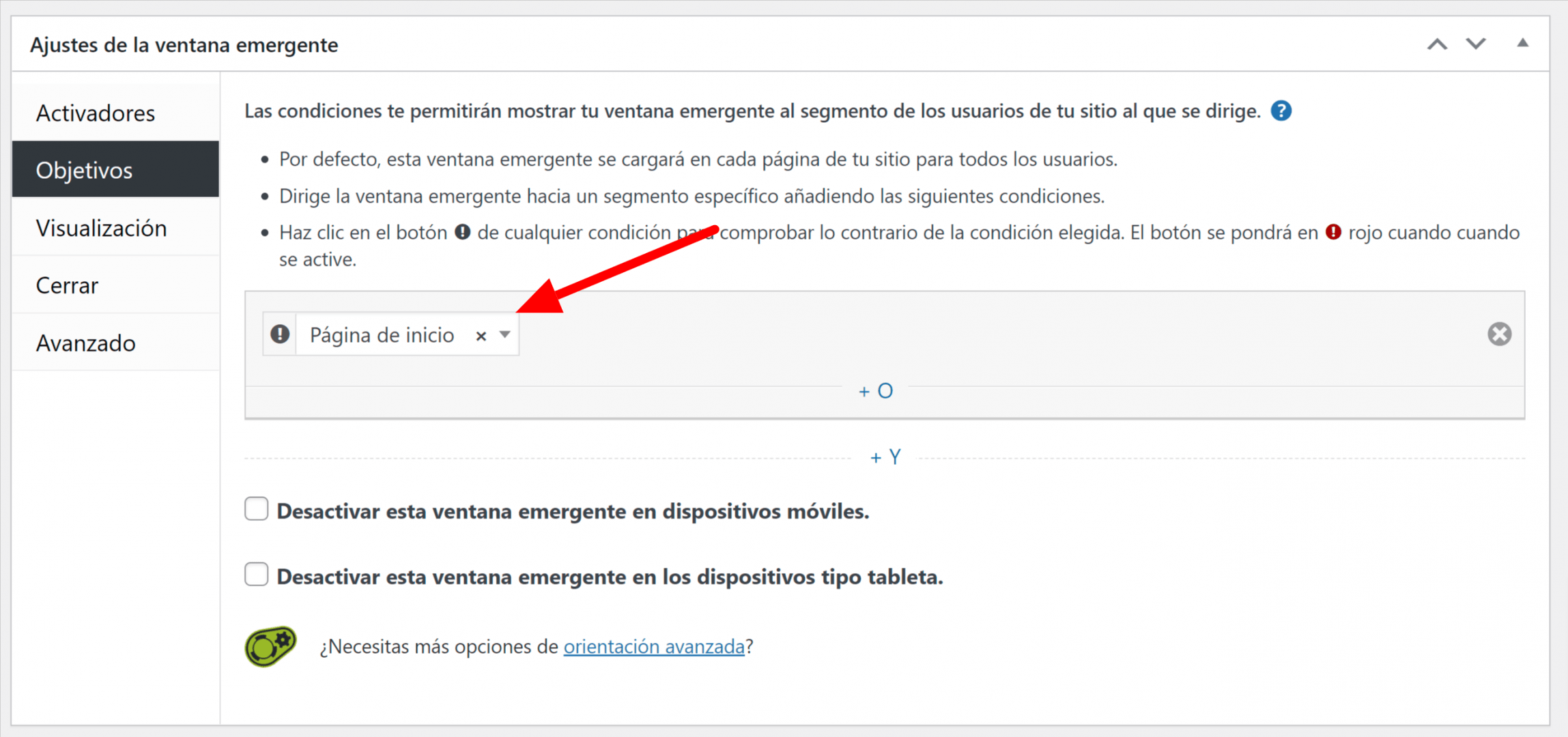Open the Avanzado tab
Viewport: 1568px width, 737px height.
(x=115, y=342)
